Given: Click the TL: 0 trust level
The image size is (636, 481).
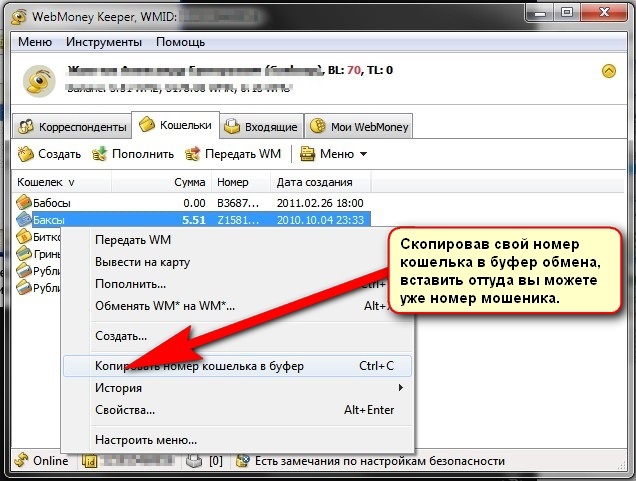Looking at the screenshot, I should tap(380, 70).
